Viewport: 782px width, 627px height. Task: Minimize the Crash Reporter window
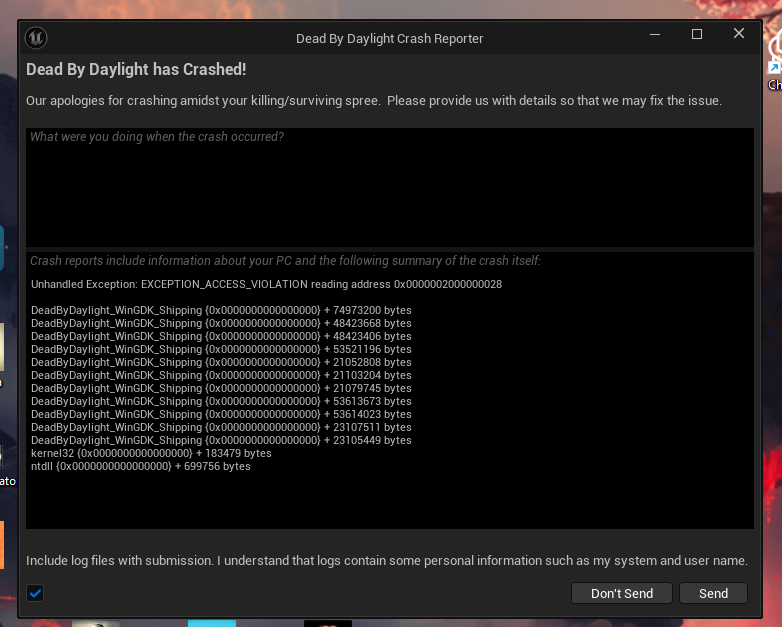point(655,34)
